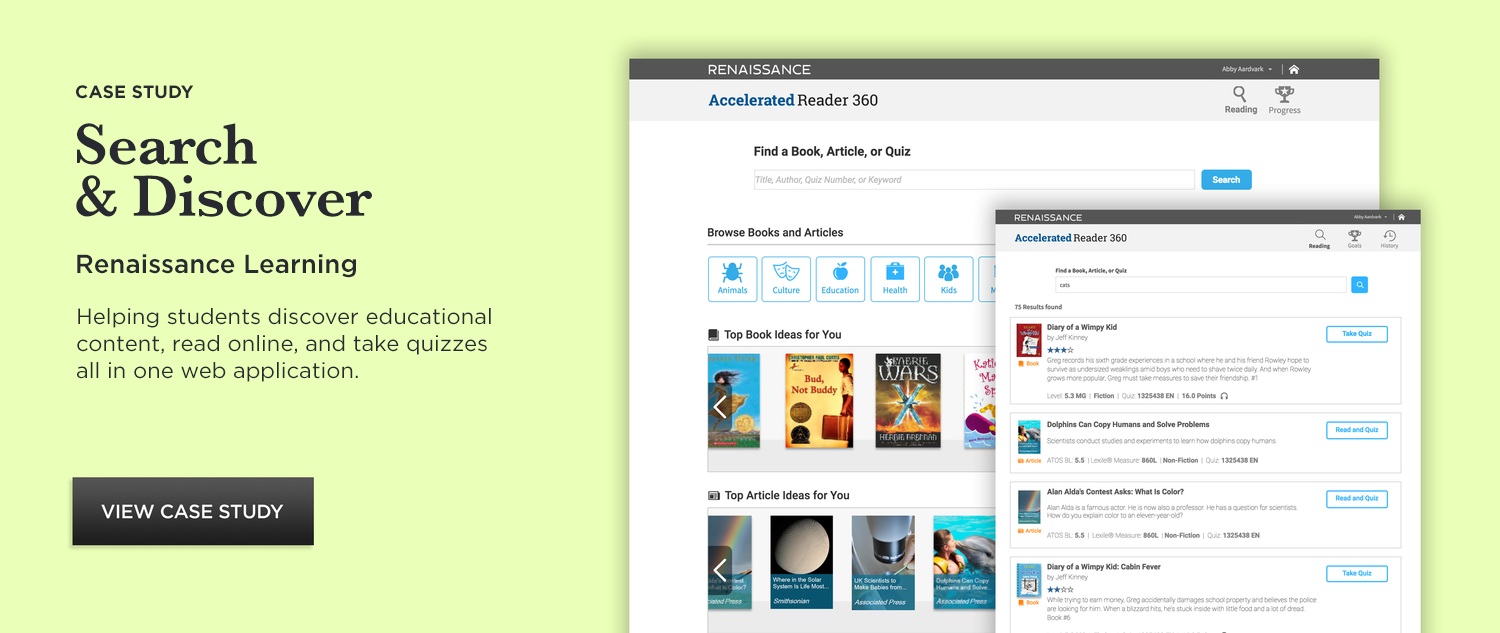The image size is (1500, 633).
Task: Click previous arrow in Top Article Ideas carousel
Action: tap(720, 570)
